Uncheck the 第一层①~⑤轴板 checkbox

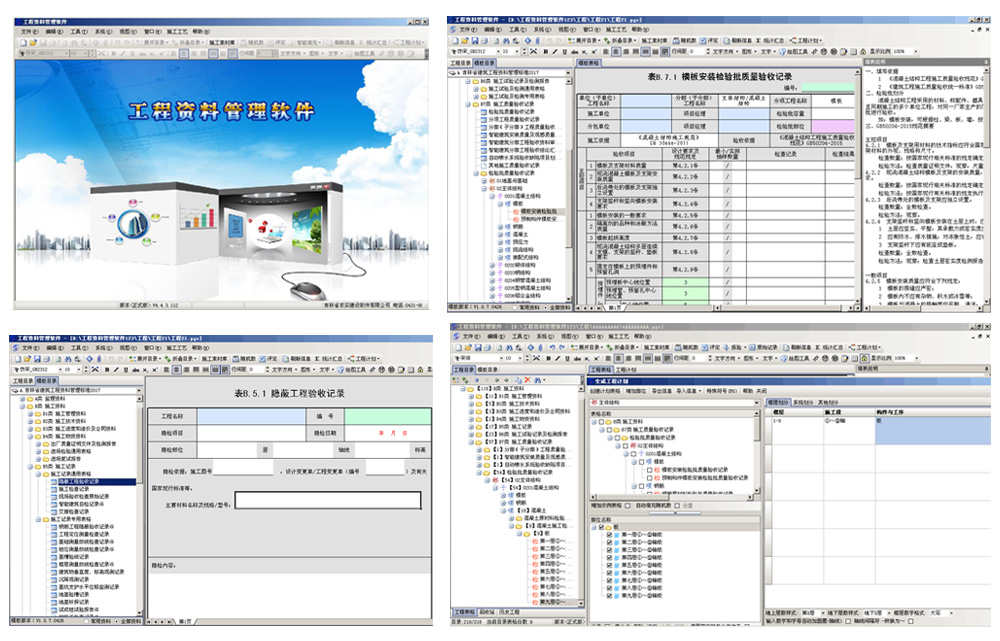(x=611, y=537)
